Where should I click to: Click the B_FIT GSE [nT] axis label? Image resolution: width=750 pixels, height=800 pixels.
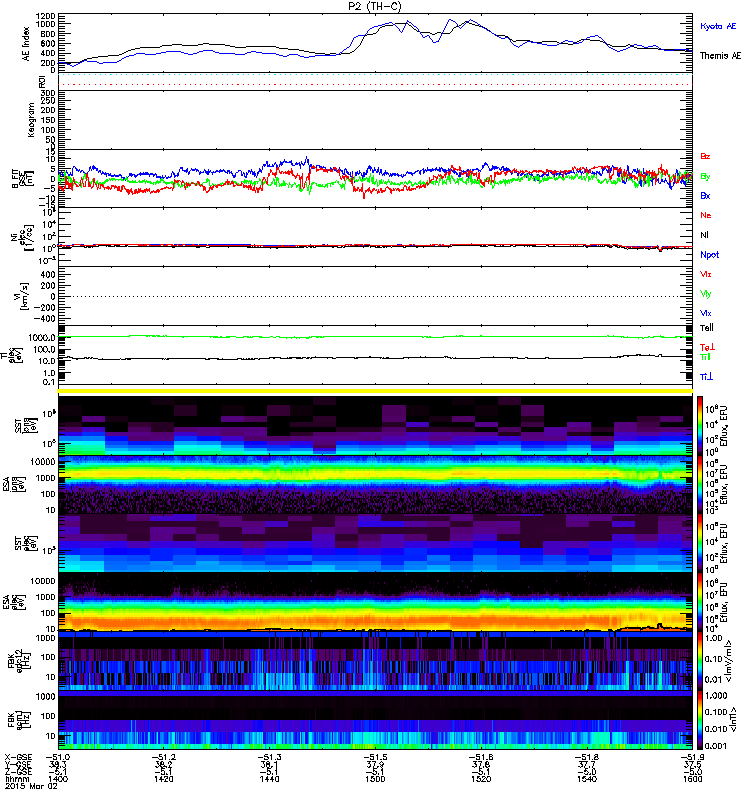pos(22,179)
